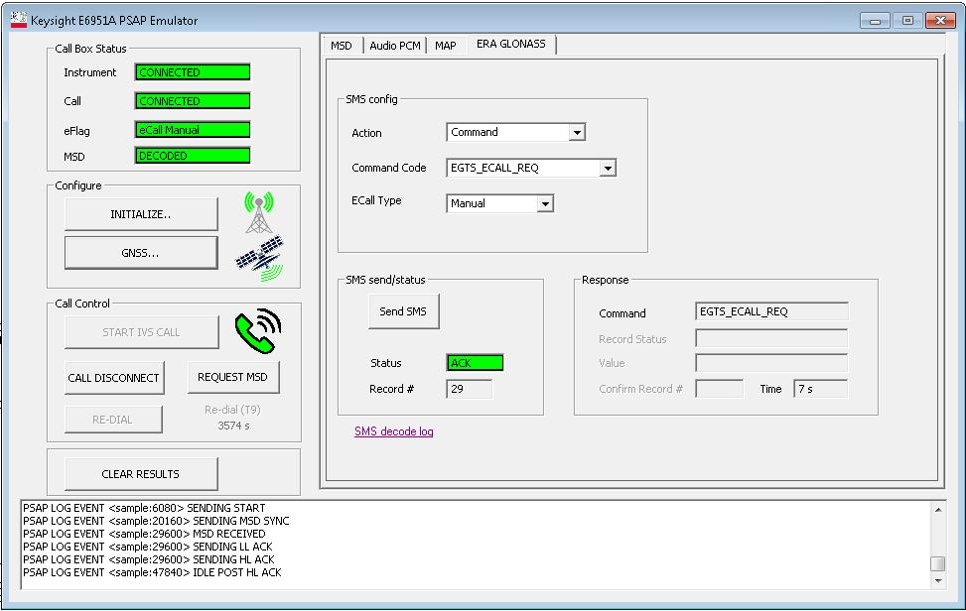Click the Keysight app icon in title bar
The width and height of the screenshot is (966, 611).
coord(18,20)
